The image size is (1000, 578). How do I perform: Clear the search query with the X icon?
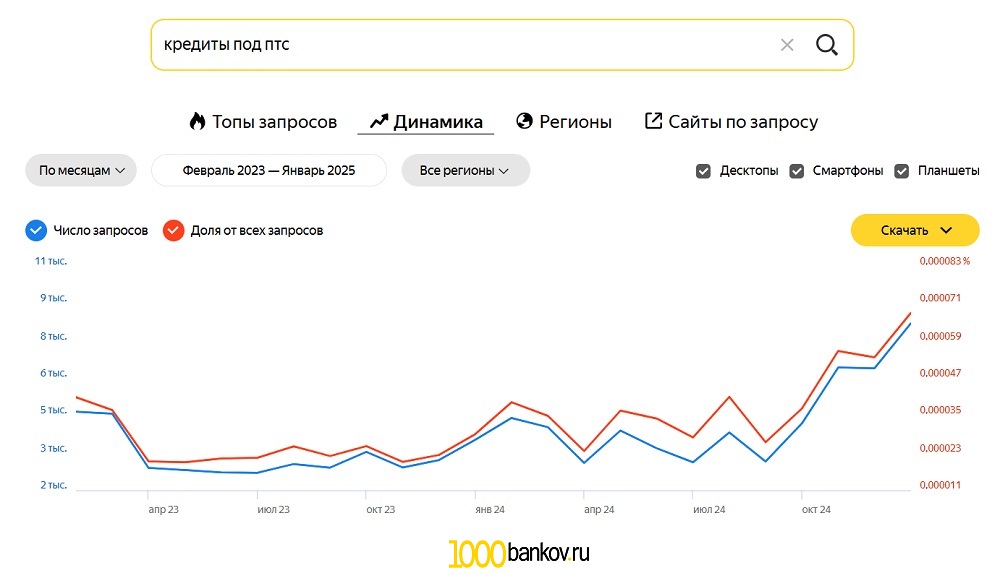(x=787, y=45)
